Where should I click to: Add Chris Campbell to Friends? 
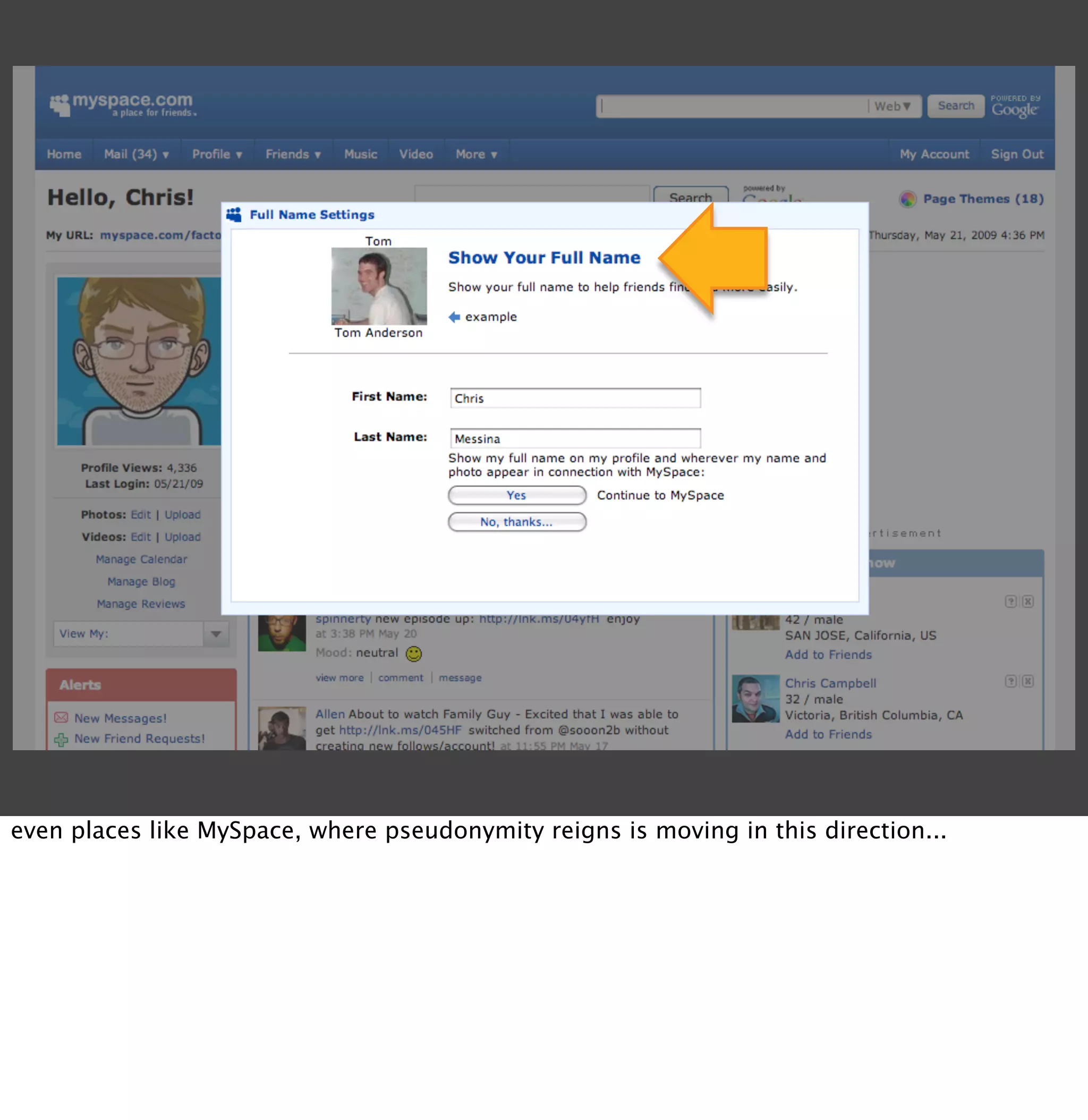[828, 734]
